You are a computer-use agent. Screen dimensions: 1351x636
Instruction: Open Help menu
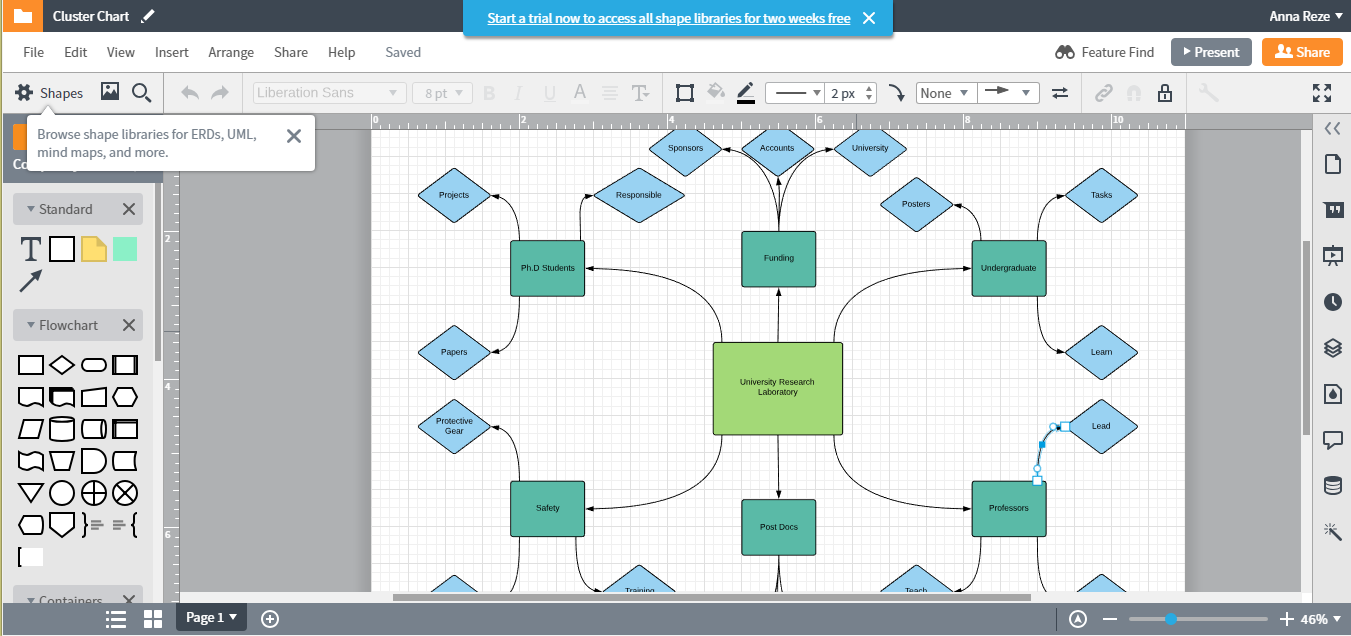click(x=342, y=52)
